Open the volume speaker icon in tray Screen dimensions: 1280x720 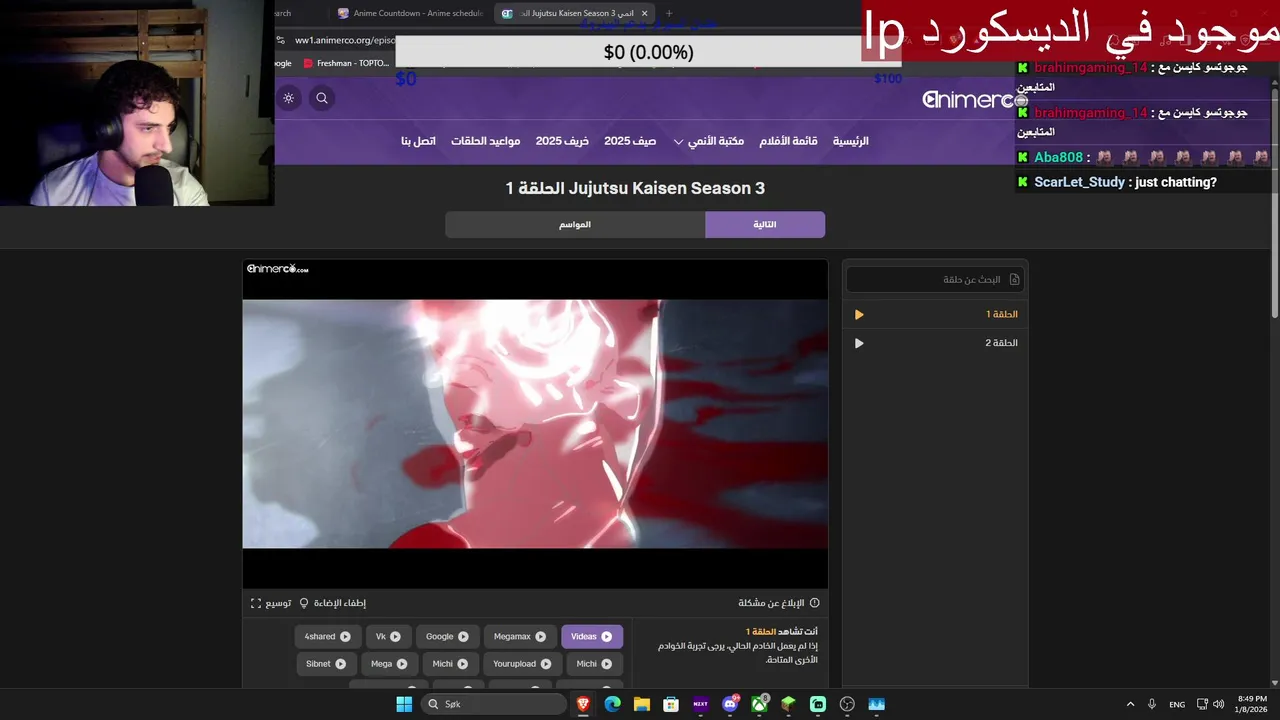(x=1219, y=704)
